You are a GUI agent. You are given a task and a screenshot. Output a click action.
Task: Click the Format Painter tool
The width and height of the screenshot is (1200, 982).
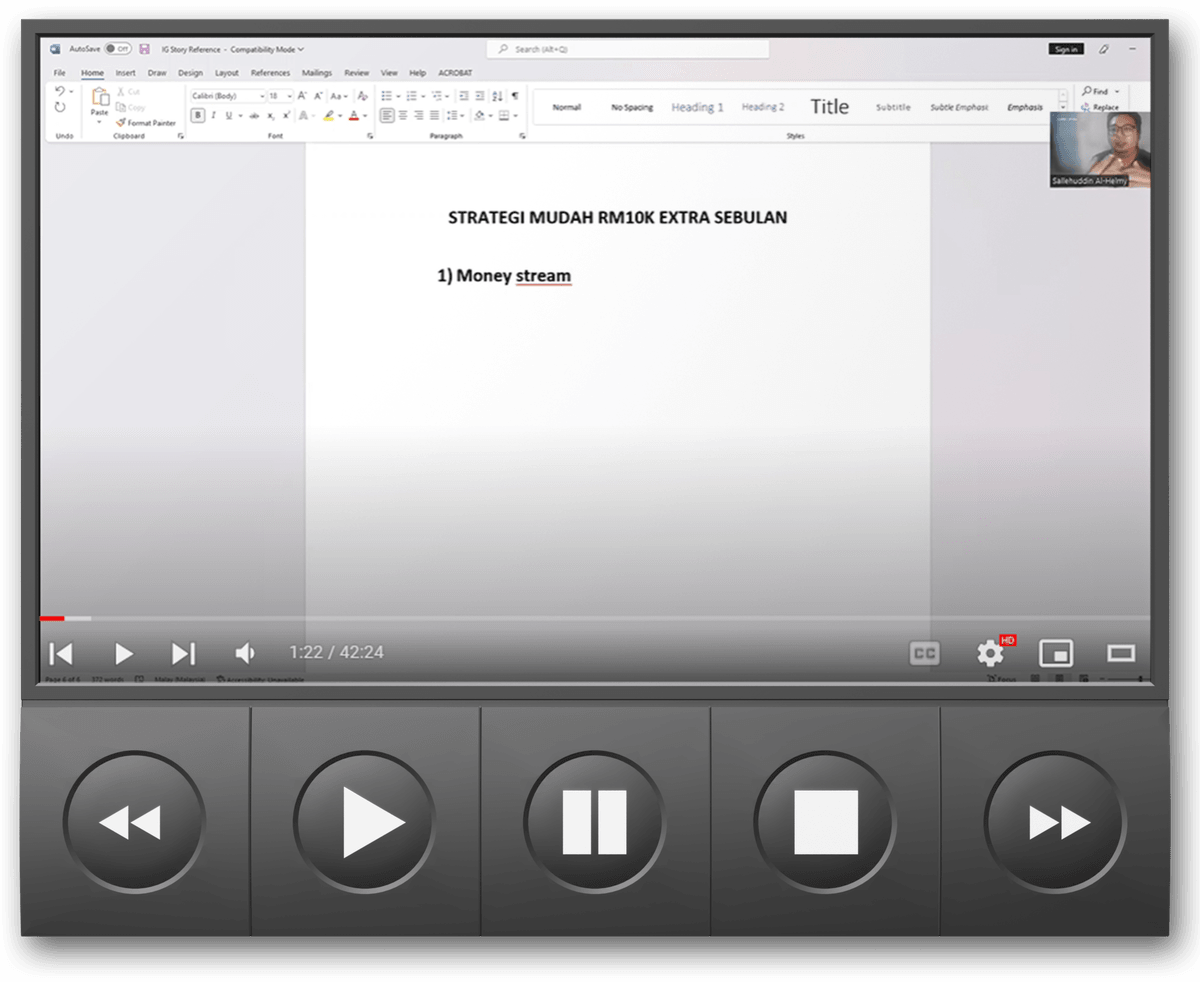coord(146,123)
